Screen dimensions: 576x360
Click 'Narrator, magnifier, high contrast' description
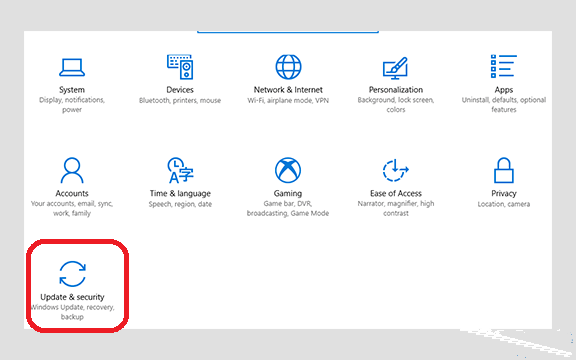pyautogui.click(x=396, y=208)
